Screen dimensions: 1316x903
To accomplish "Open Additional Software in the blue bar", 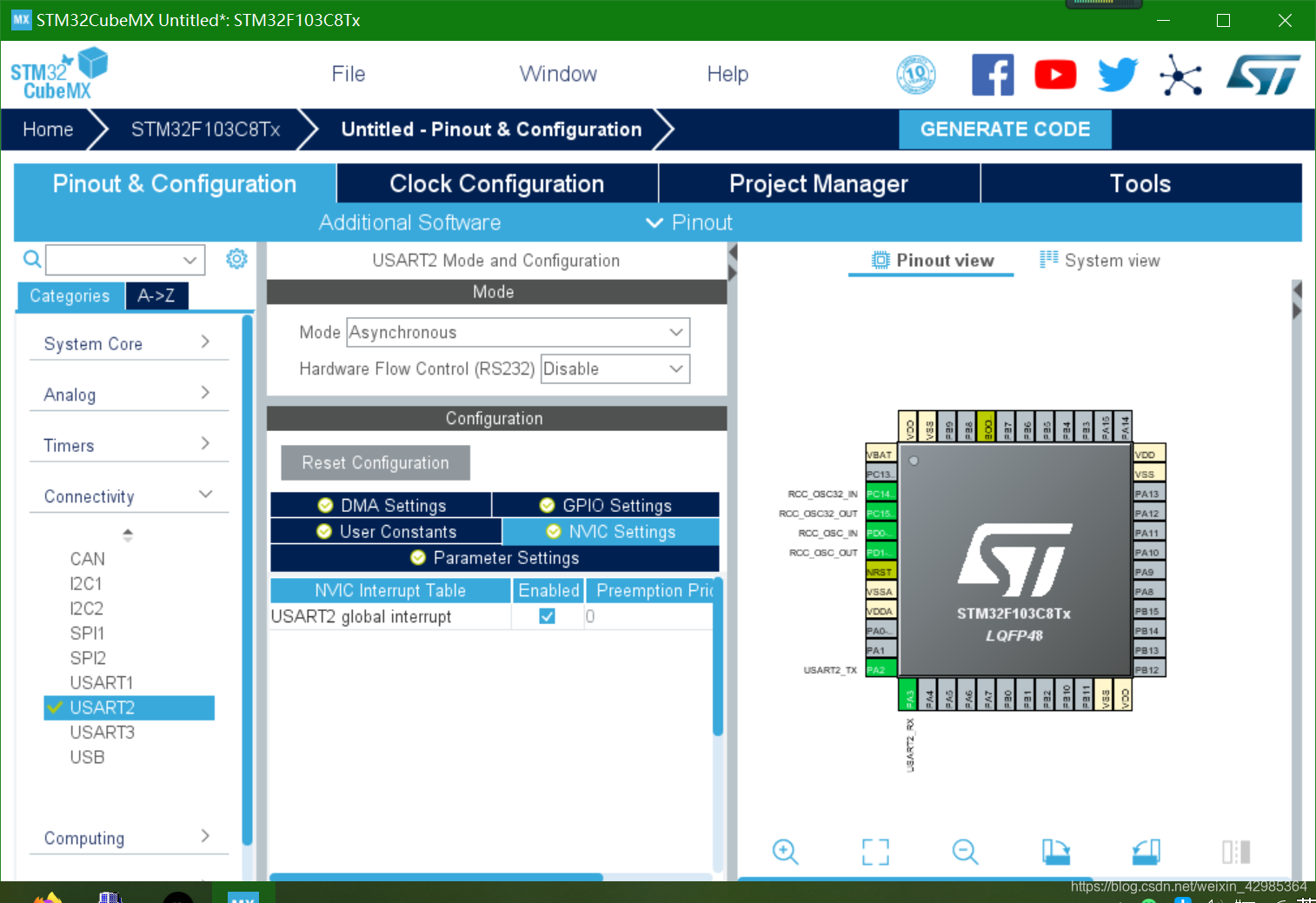I will click(409, 222).
